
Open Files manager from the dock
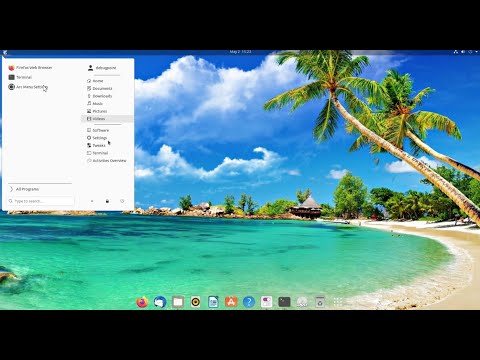click(178, 302)
